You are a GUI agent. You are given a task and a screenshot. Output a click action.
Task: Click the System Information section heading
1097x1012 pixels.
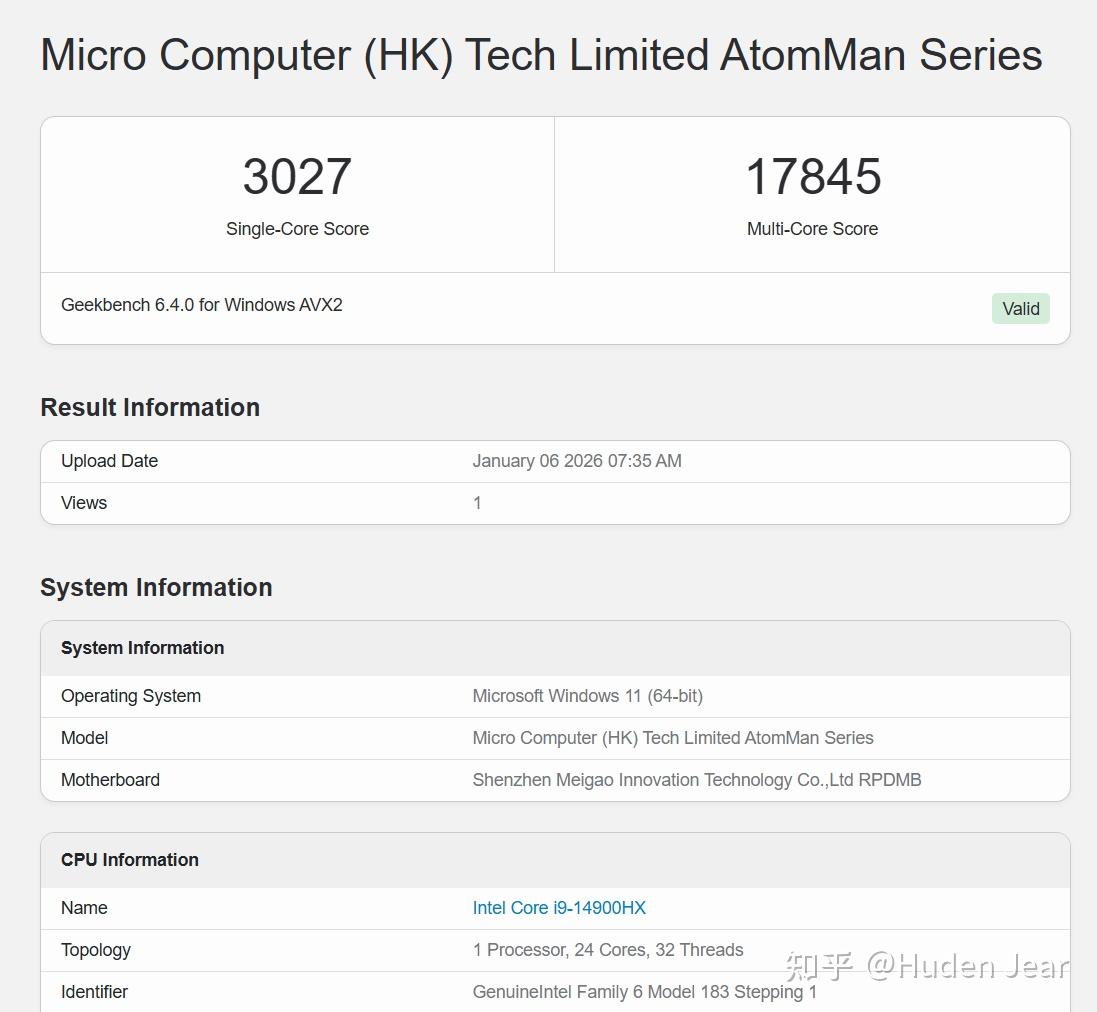pos(156,587)
